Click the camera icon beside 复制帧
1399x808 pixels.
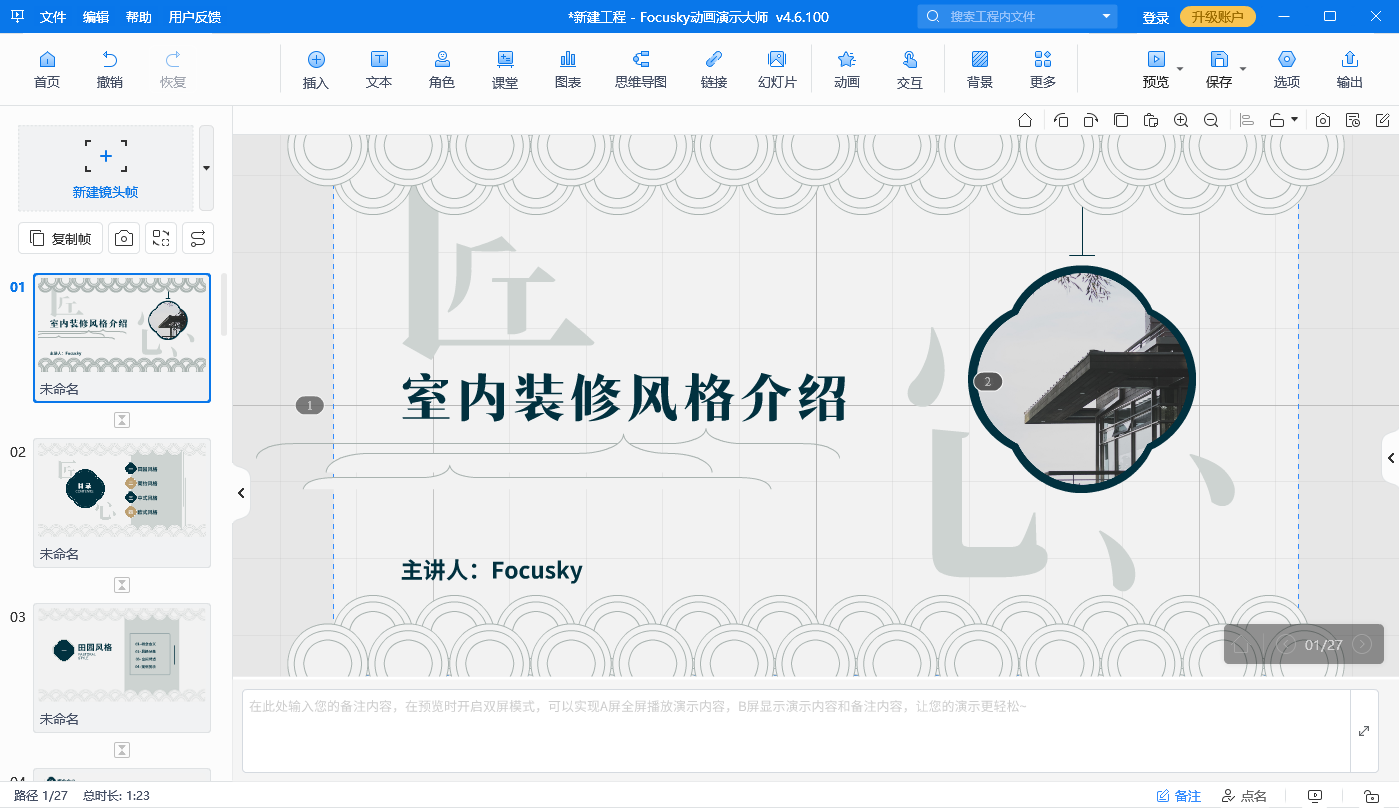pos(124,238)
